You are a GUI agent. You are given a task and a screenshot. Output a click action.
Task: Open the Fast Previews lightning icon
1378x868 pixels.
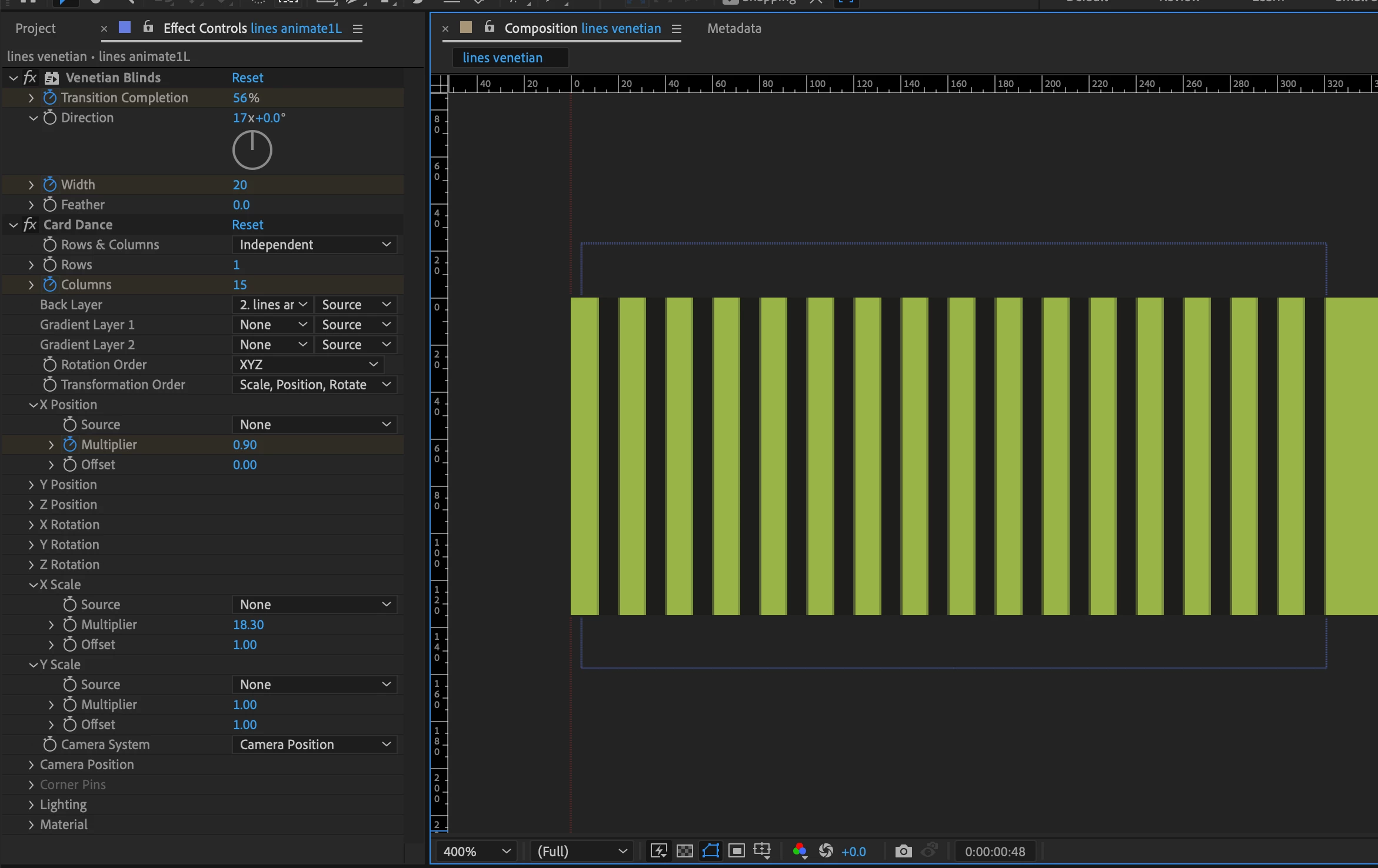click(x=658, y=851)
